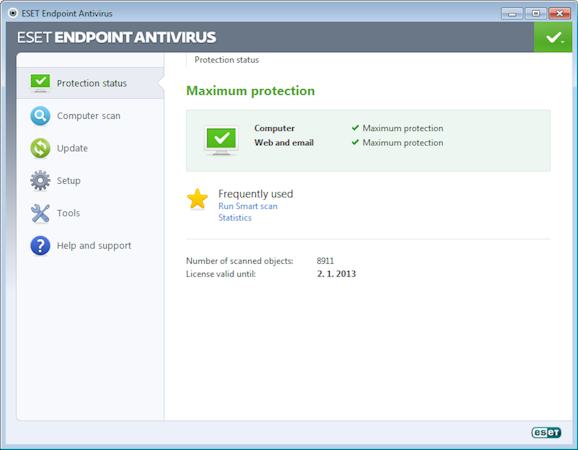Click the green status checkmark dropdown in header
The image size is (578, 450).
(x=553, y=37)
